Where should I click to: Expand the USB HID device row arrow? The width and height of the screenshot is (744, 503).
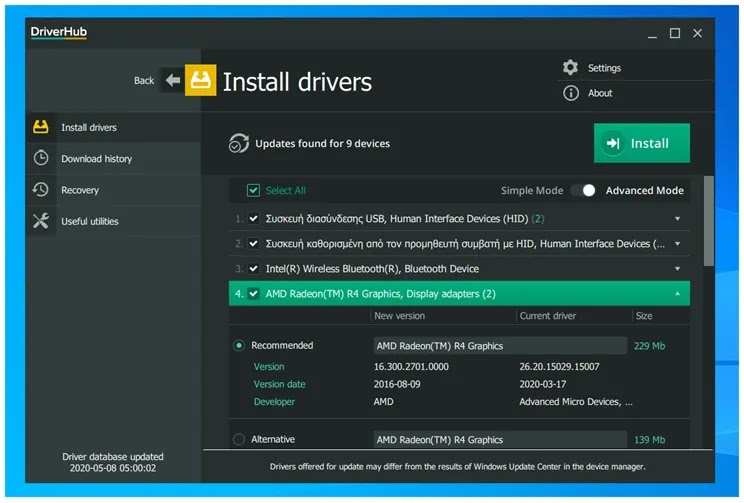point(678,218)
